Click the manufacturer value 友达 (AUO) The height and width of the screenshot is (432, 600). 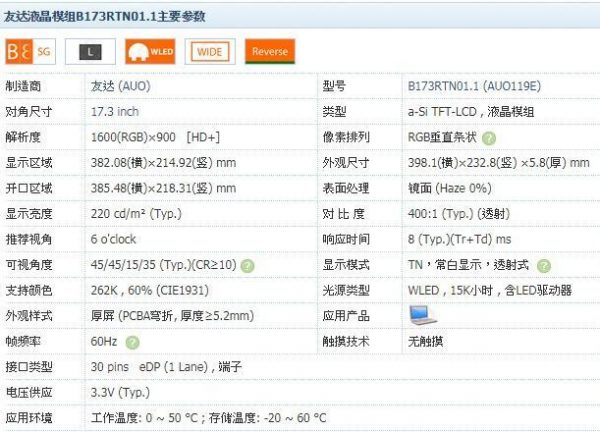(x=120, y=86)
